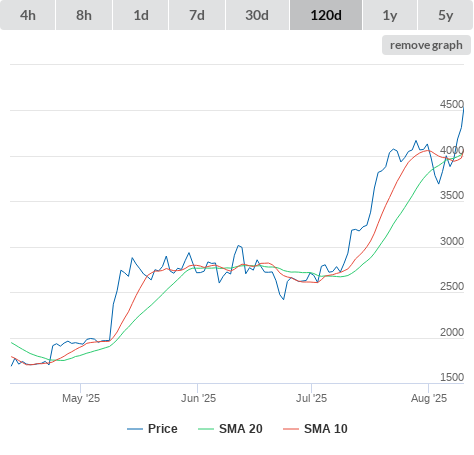
Task: Click the active 120d range tab
Action: tap(326, 15)
